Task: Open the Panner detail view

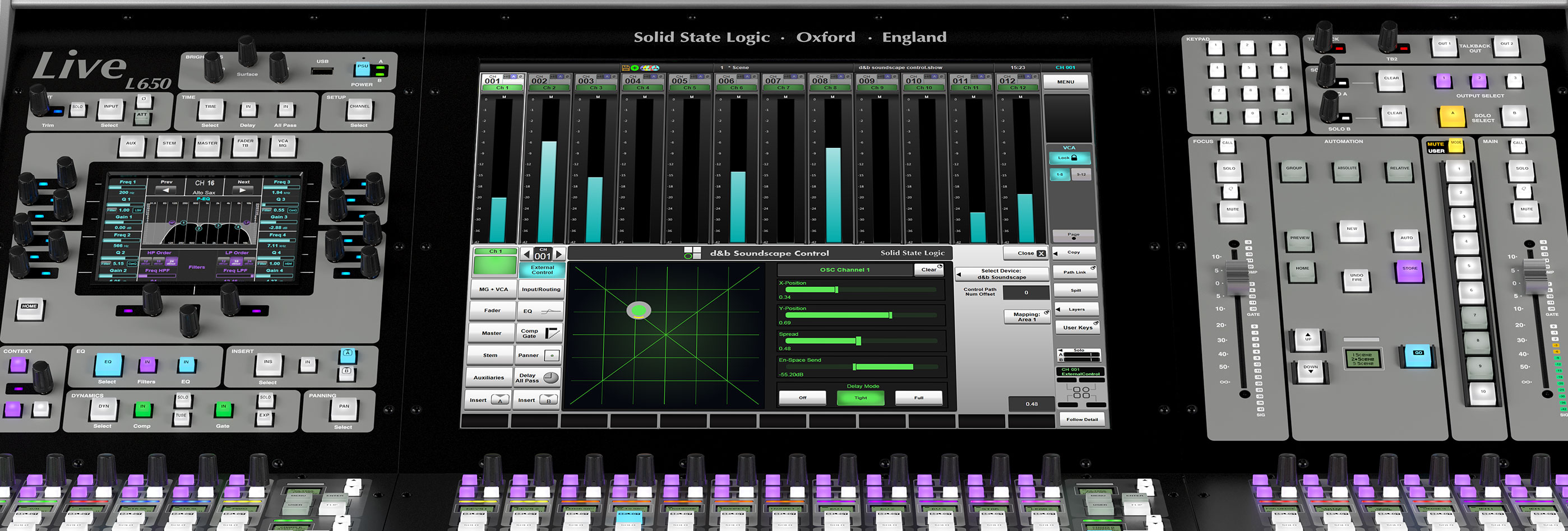Action: point(538,355)
